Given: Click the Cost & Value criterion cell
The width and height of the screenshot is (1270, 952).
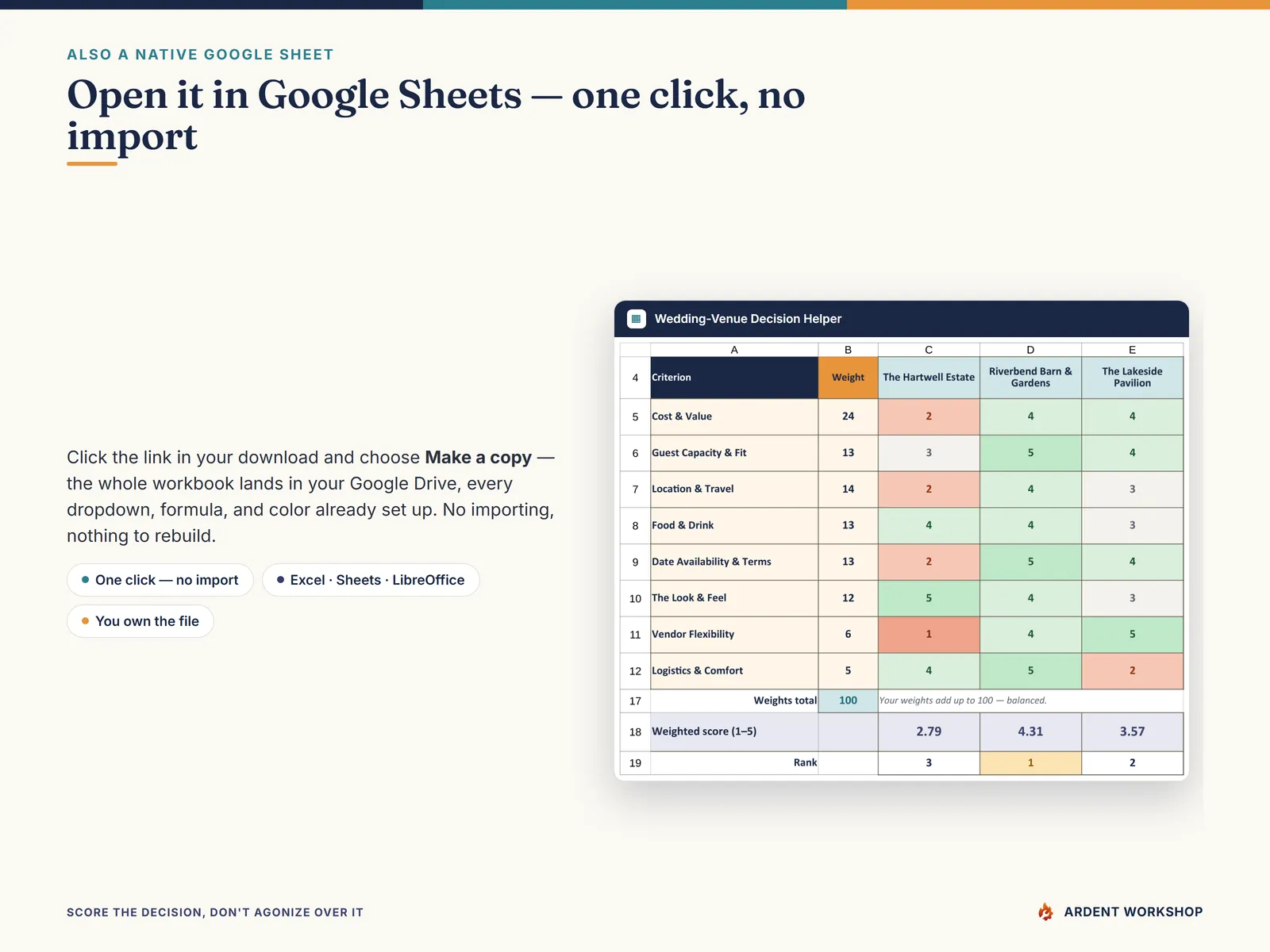Looking at the screenshot, I should click(x=734, y=416).
